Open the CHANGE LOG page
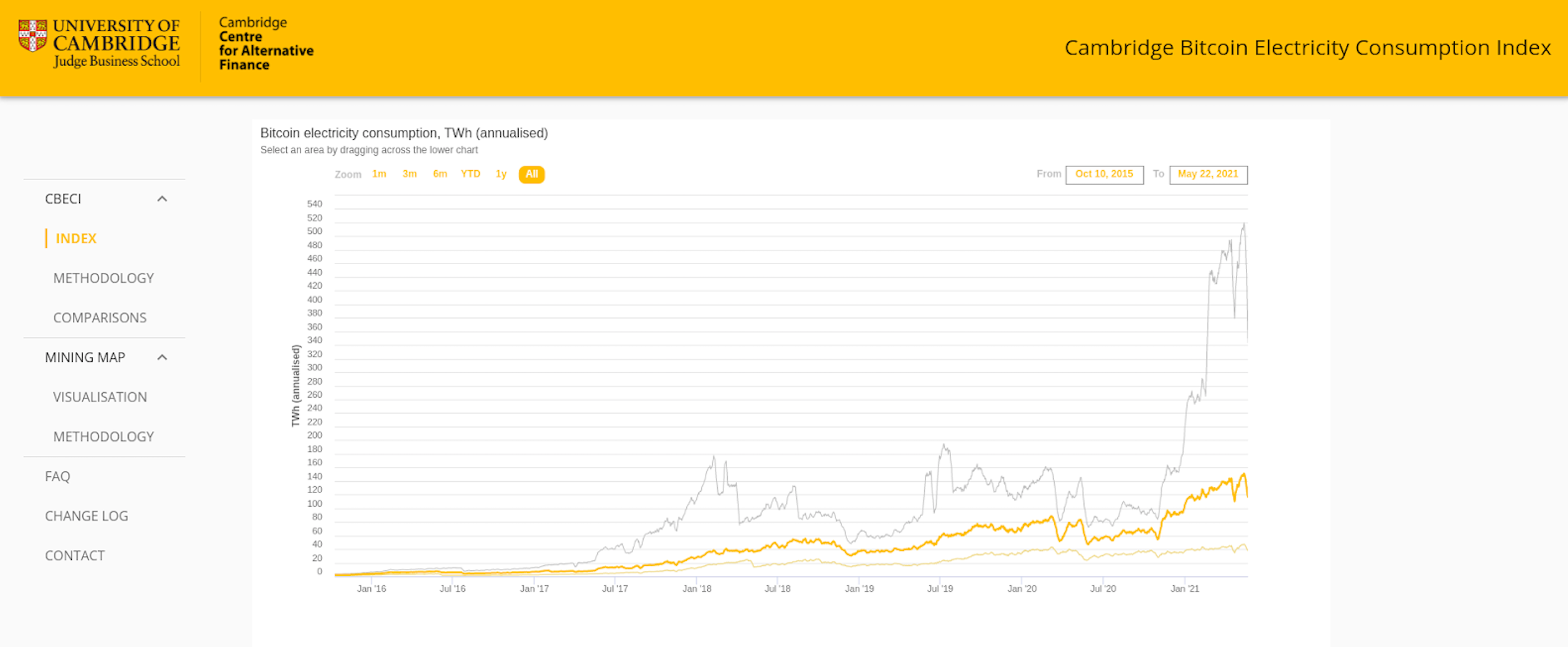The height and width of the screenshot is (647, 1568). (x=87, y=515)
